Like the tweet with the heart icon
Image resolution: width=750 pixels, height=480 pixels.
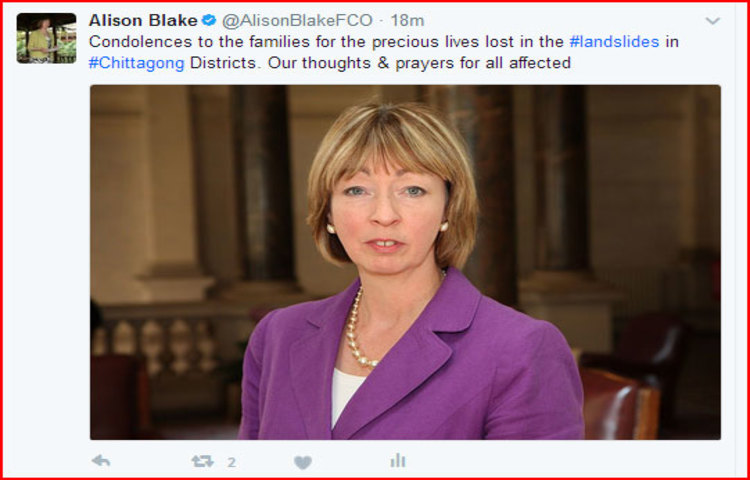click(x=303, y=462)
